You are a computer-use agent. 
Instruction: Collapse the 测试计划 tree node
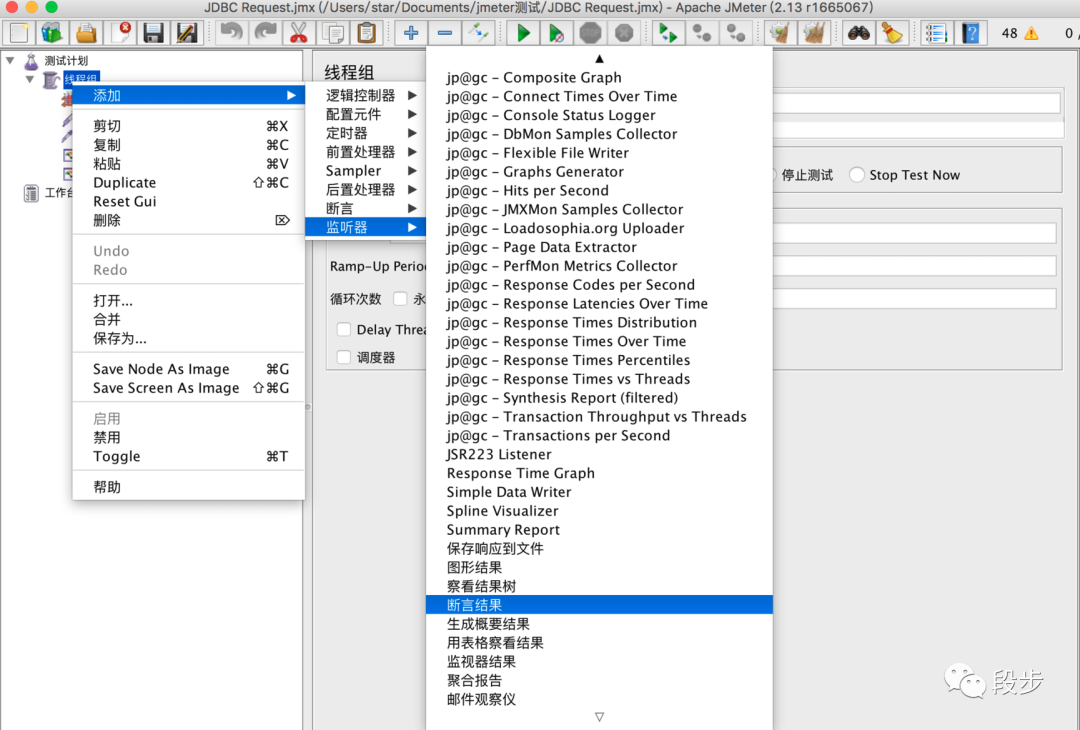10,61
